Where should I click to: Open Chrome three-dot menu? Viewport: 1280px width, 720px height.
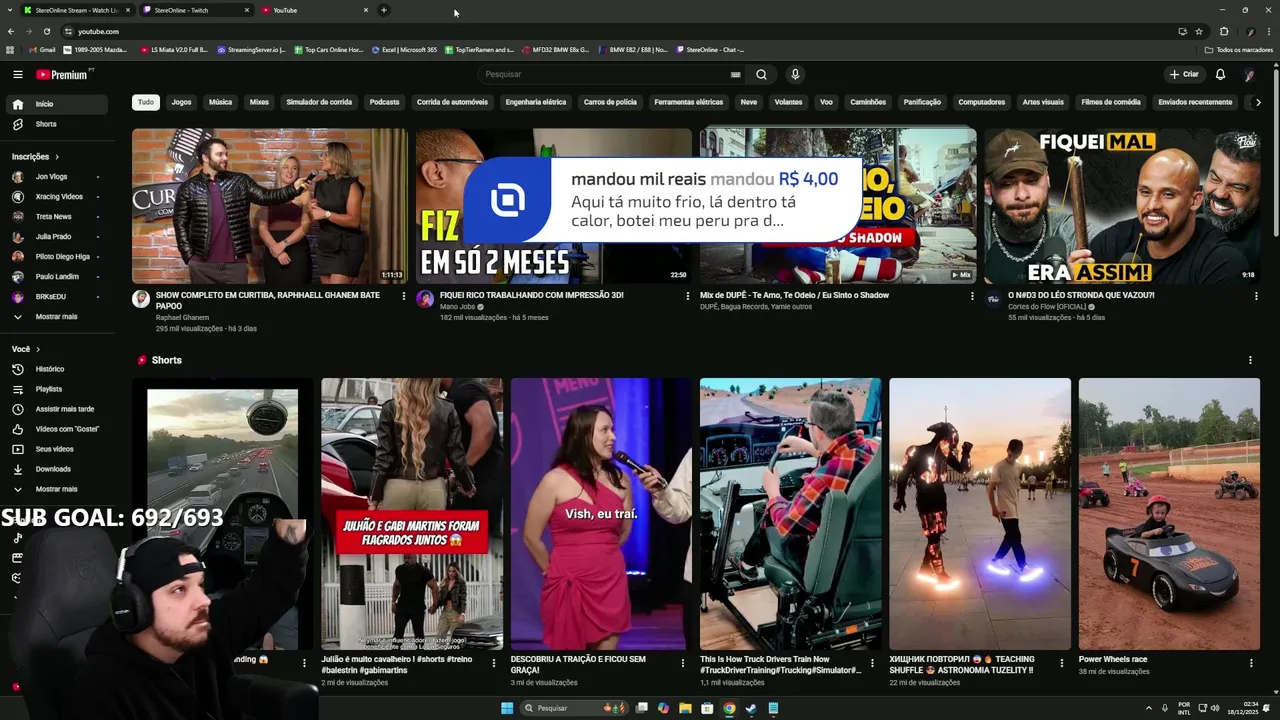click(1268, 32)
